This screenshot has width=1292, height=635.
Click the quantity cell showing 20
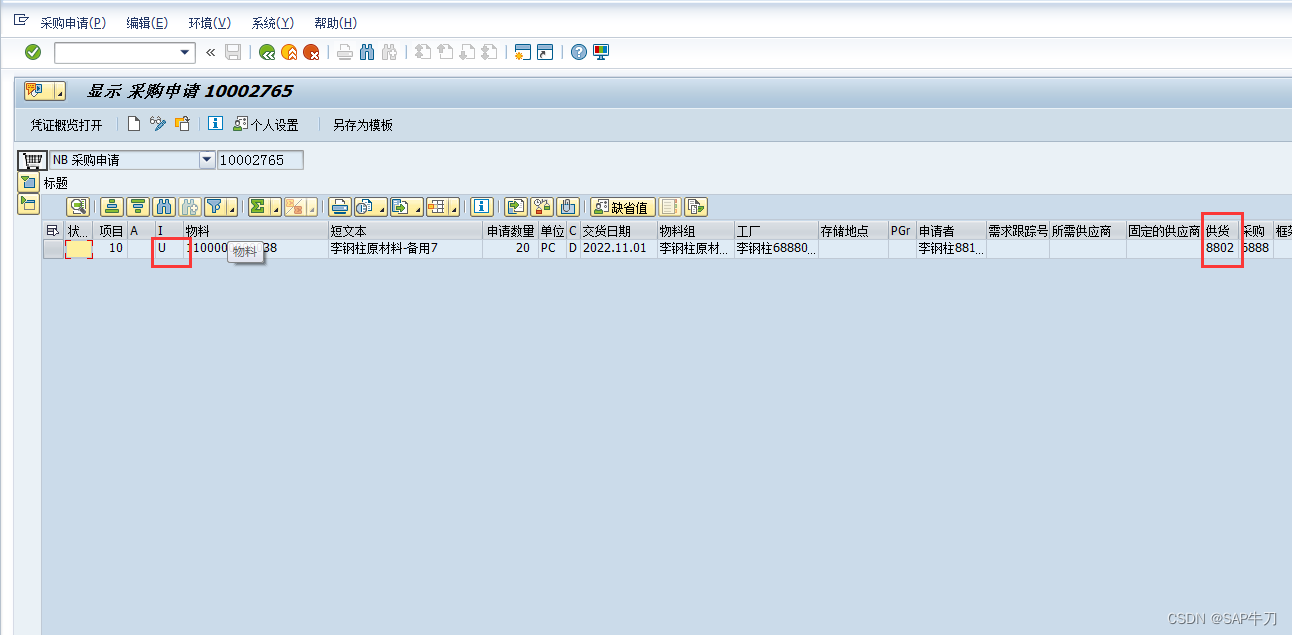coord(511,249)
